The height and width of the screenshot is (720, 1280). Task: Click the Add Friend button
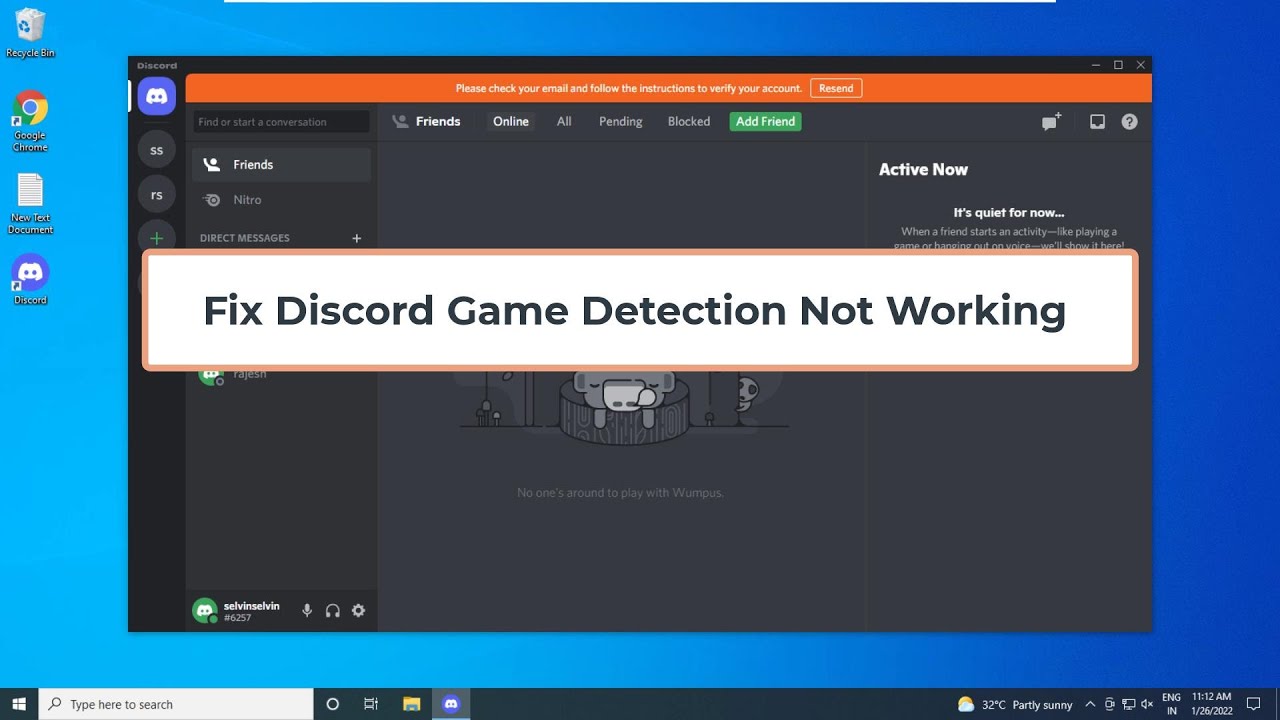click(765, 121)
